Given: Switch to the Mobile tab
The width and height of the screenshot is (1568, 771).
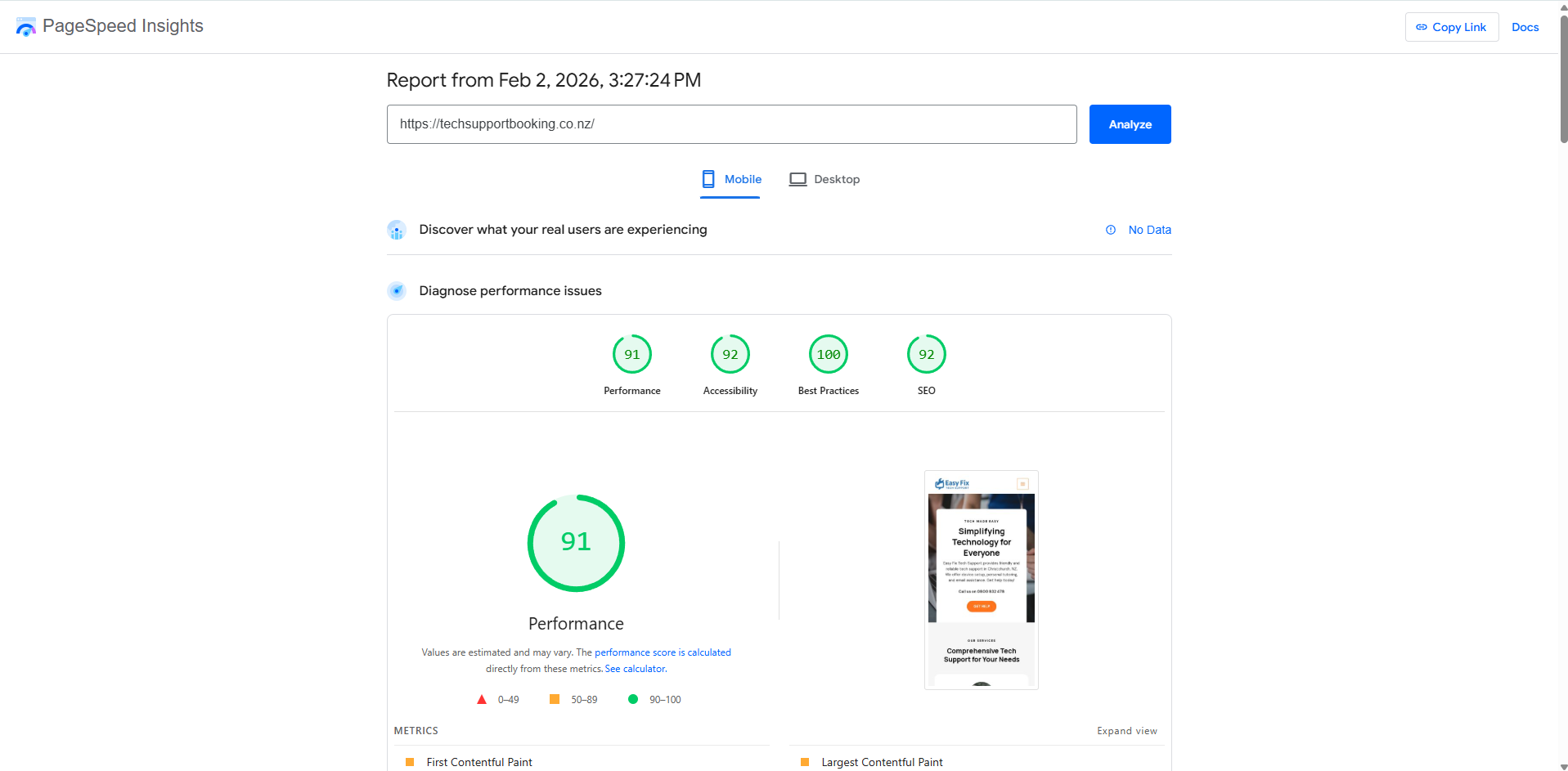Looking at the screenshot, I should click(731, 179).
